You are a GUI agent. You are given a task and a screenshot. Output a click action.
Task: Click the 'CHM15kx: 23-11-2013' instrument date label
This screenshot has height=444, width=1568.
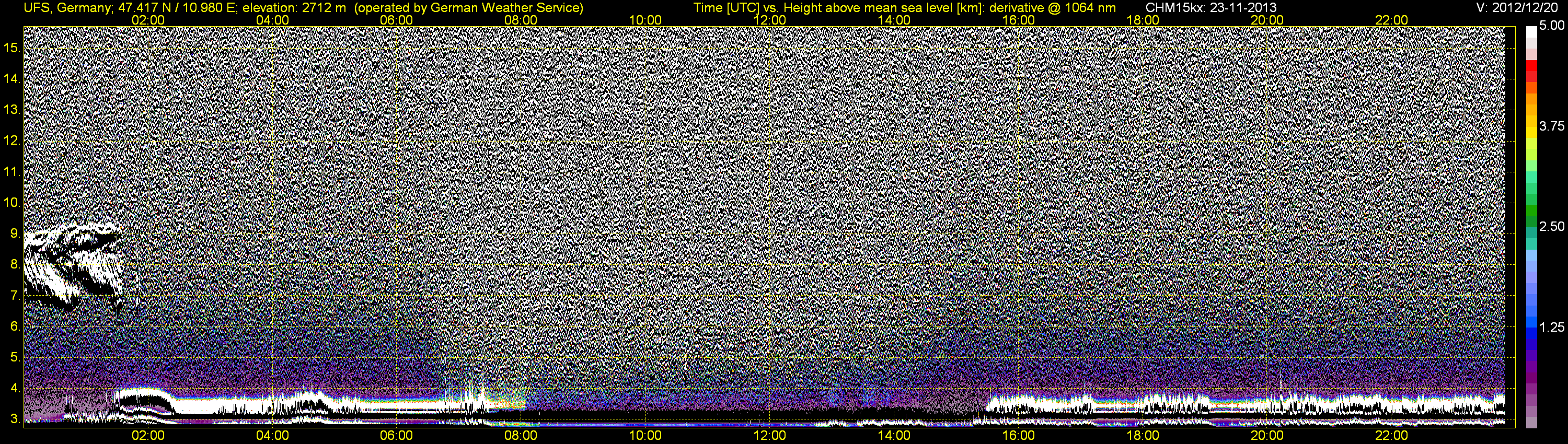(1212, 8)
